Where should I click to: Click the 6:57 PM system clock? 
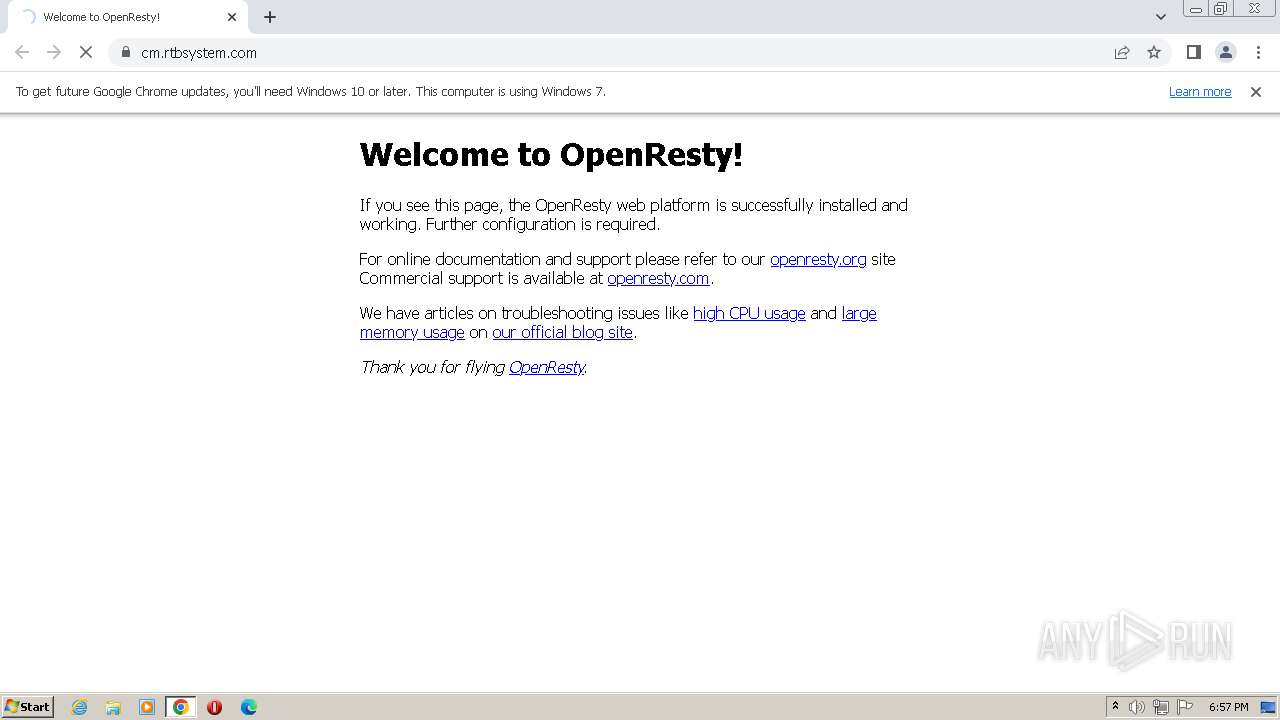tap(1228, 707)
